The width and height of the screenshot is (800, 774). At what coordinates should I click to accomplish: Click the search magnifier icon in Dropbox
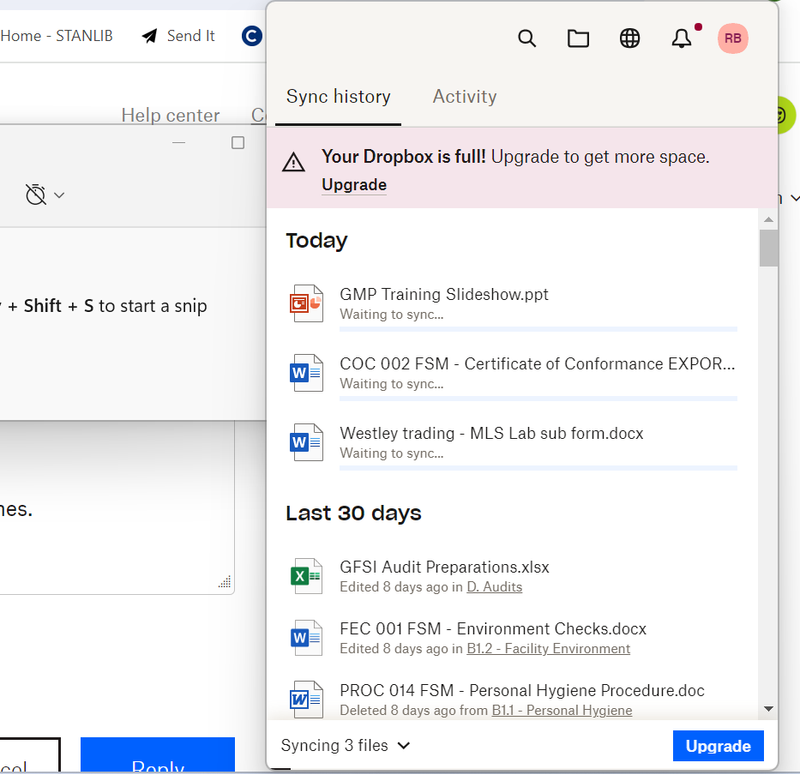[x=527, y=39]
